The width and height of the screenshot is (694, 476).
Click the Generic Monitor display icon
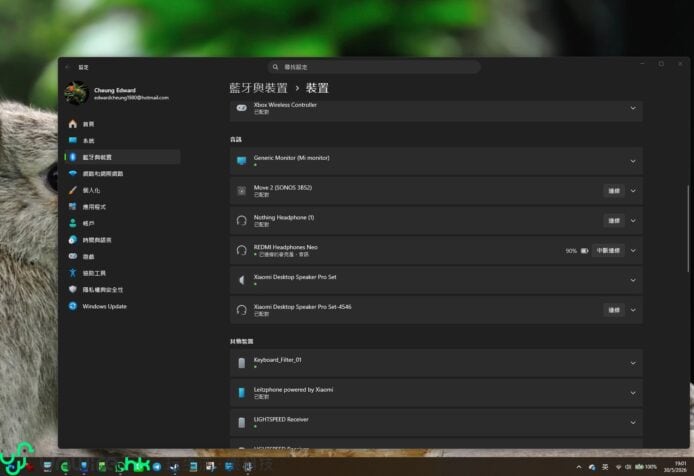[241, 161]
